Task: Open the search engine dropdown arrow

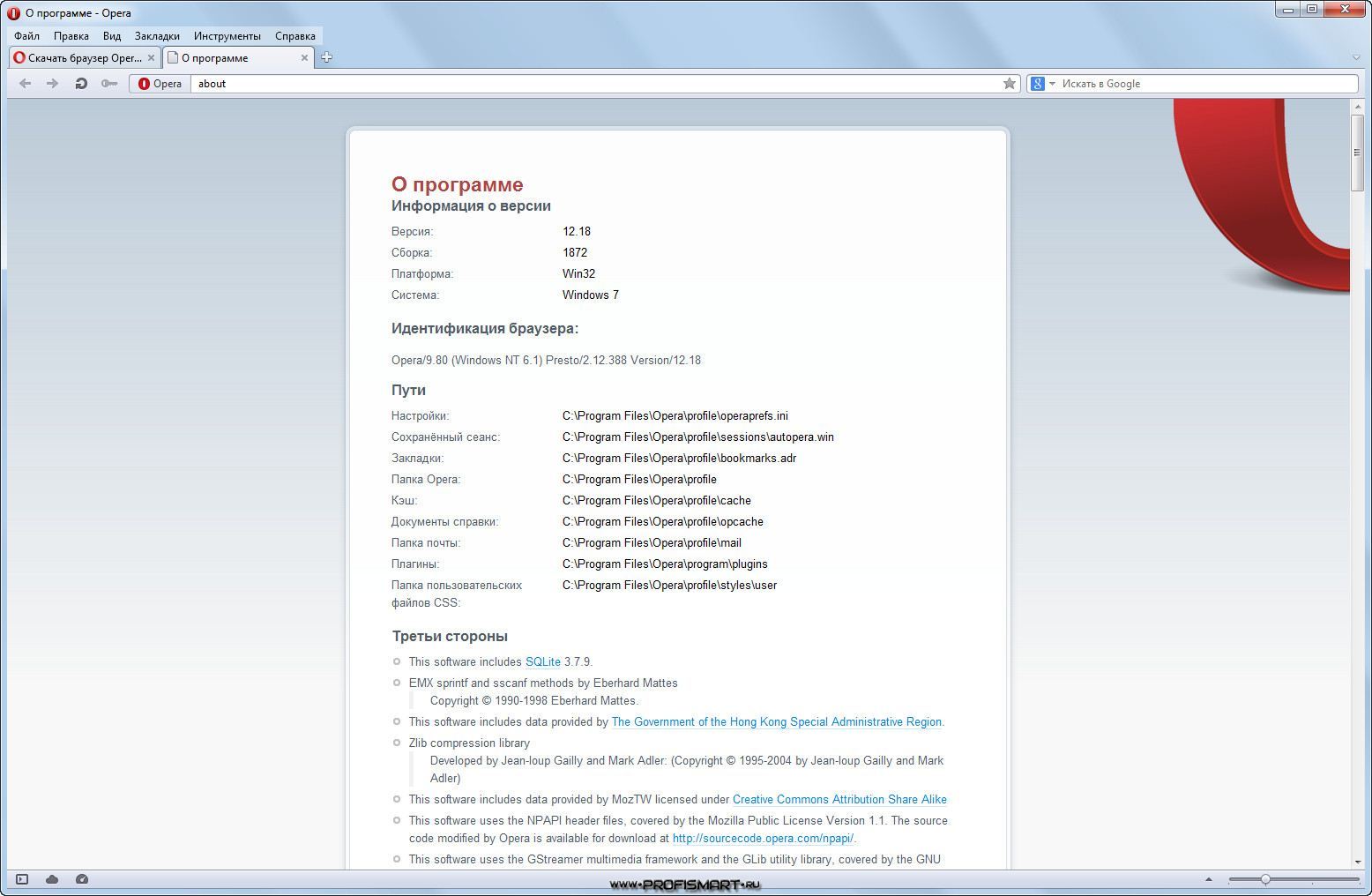Action: (1052, 84)
